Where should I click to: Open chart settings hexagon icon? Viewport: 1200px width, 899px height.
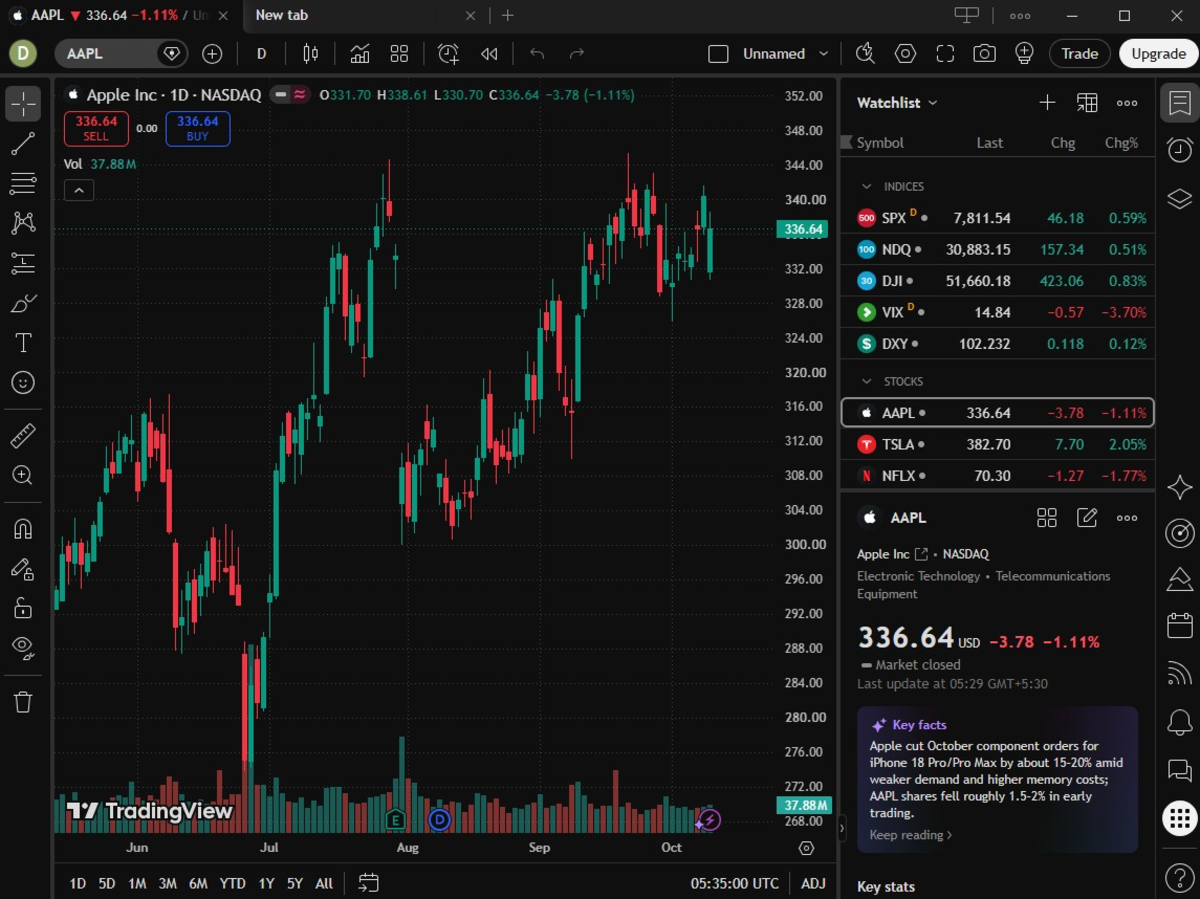coord(905,54)
